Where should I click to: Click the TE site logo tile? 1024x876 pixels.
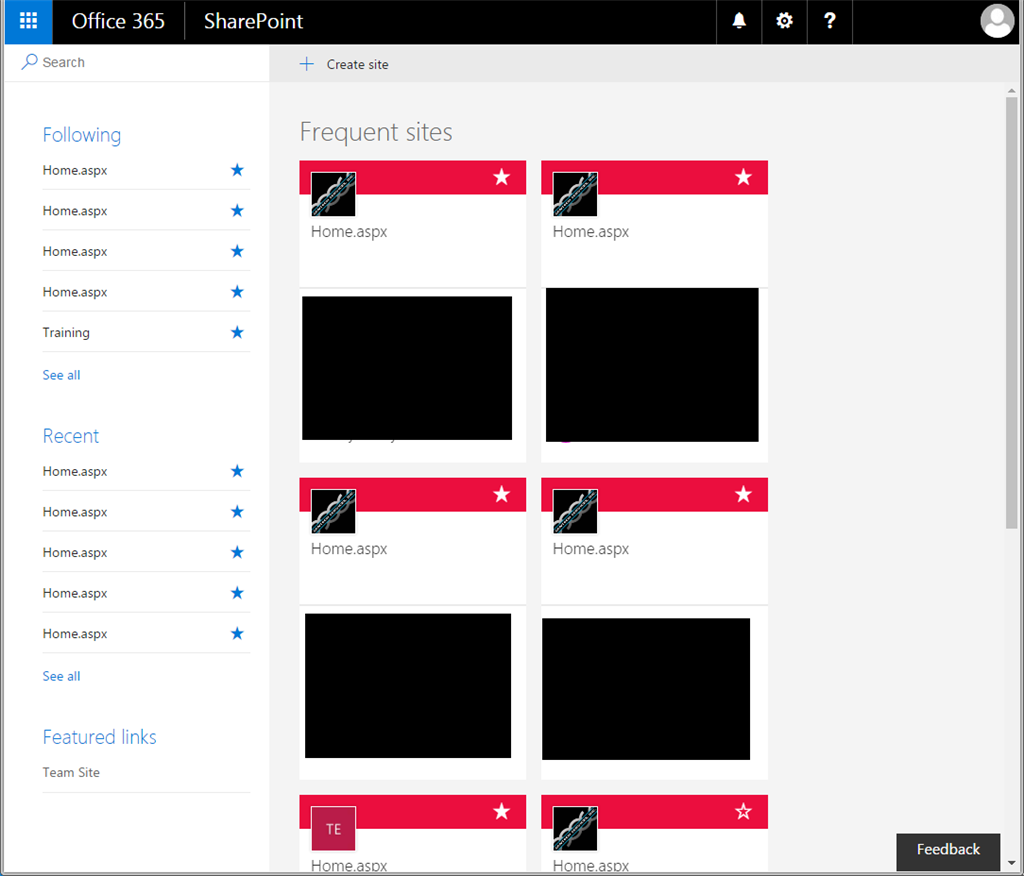point(334,828)
